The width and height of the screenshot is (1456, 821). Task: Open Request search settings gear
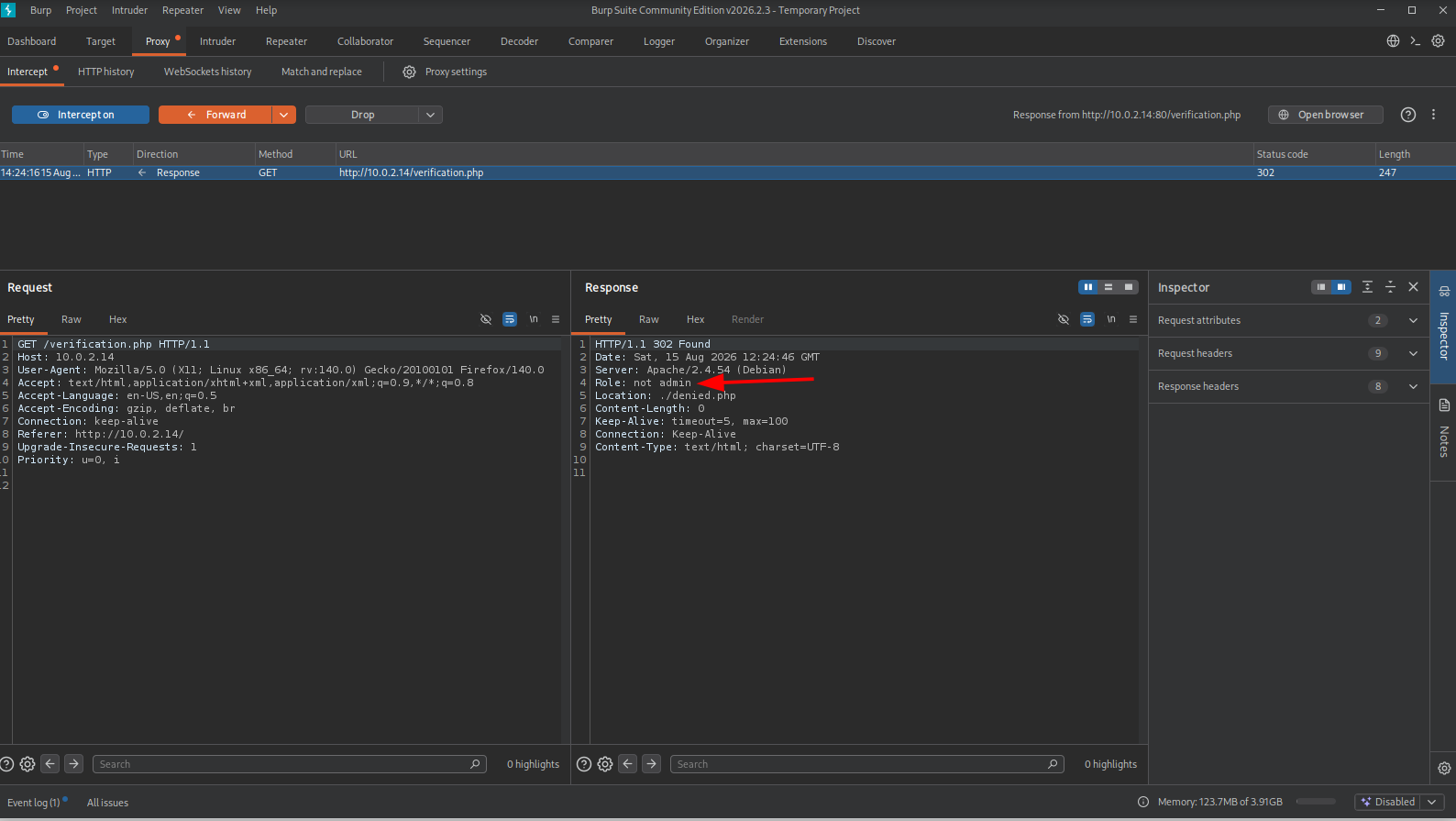(x=28, y=764)
